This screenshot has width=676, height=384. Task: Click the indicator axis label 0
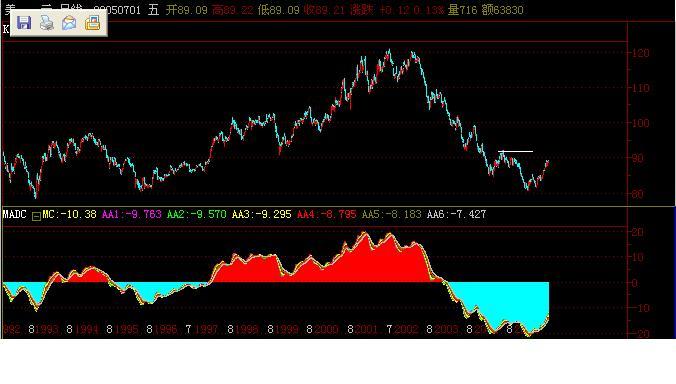[635, 283]
